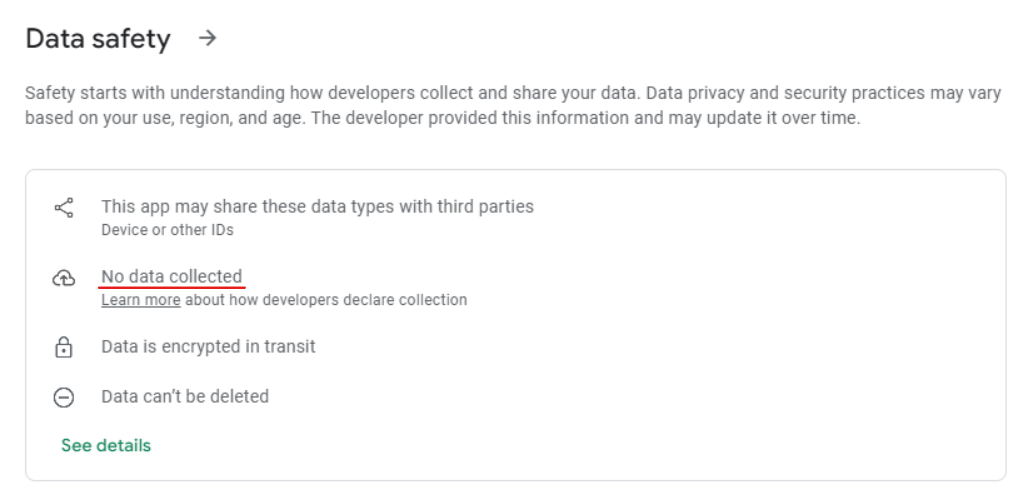Click 'The developer provided this information' sentence
This screenshot has width=1030, height=502.
(602, 119)
